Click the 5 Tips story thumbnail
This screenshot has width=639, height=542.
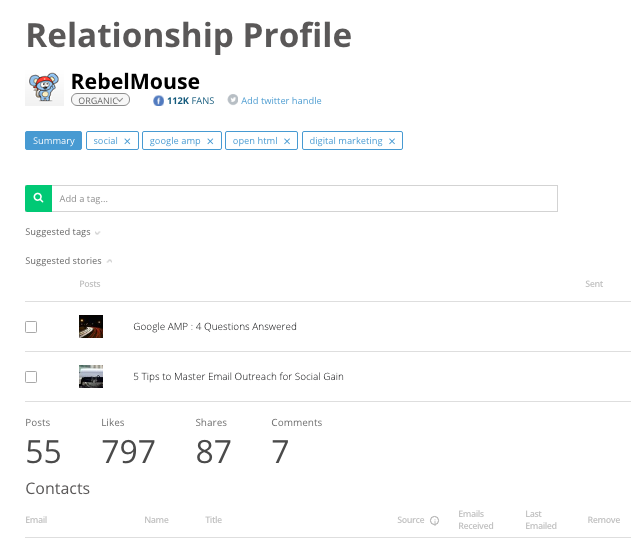point(91,376)
